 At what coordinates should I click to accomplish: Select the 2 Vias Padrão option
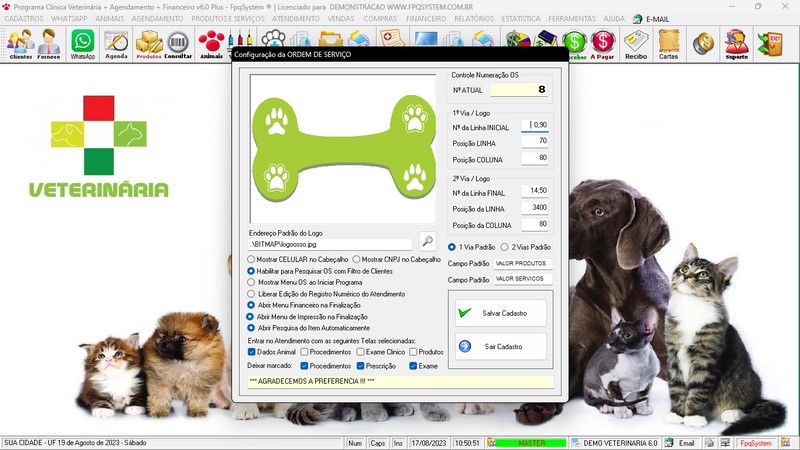click(503, 247)
